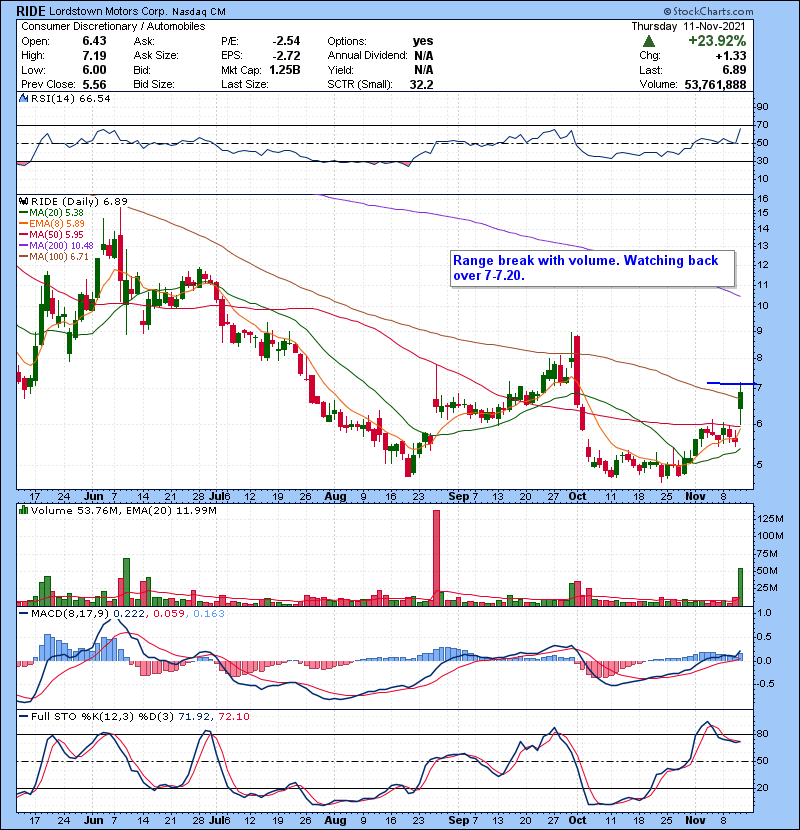Click the Volume 53.76M, EMA(20) 11.99M label
The height and width of the screenshot is (830, 800).
click(x=123, y=510)
